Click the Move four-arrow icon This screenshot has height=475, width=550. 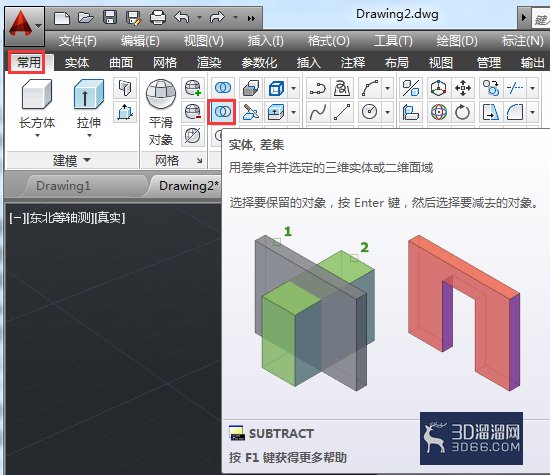(x=463, y=88)
